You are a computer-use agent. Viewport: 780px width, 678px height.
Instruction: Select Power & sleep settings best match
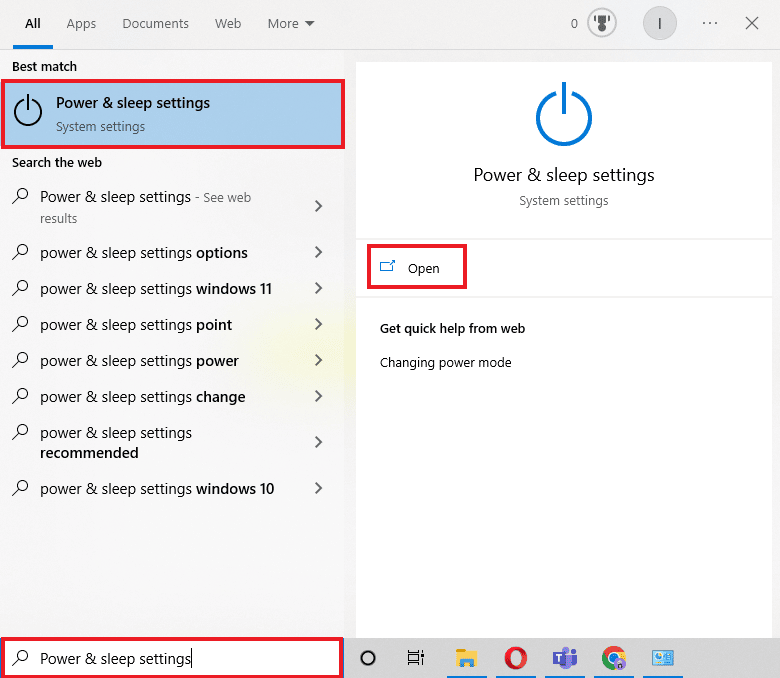pyautogui.click(x=174, y=113)
